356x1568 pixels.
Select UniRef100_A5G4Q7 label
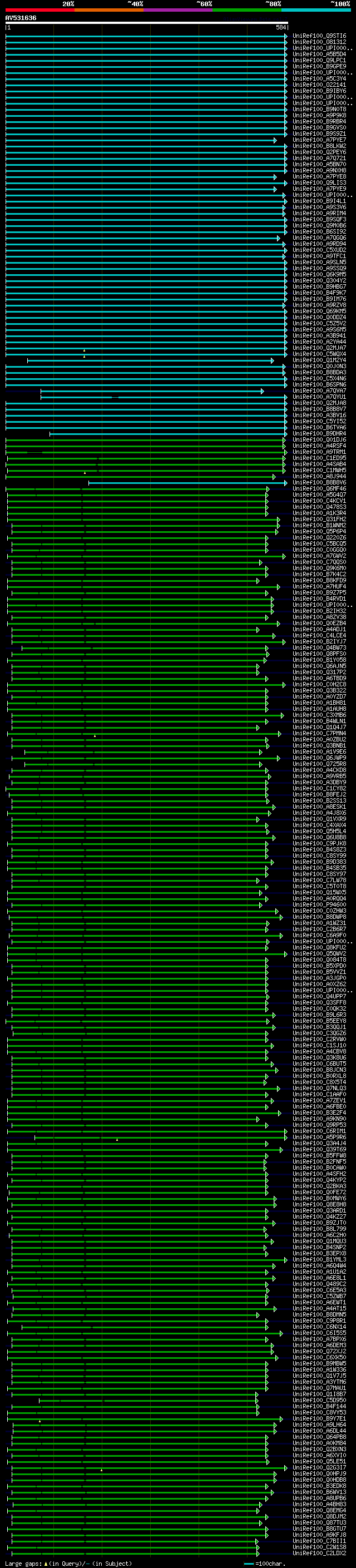click(x=319, y=495)
